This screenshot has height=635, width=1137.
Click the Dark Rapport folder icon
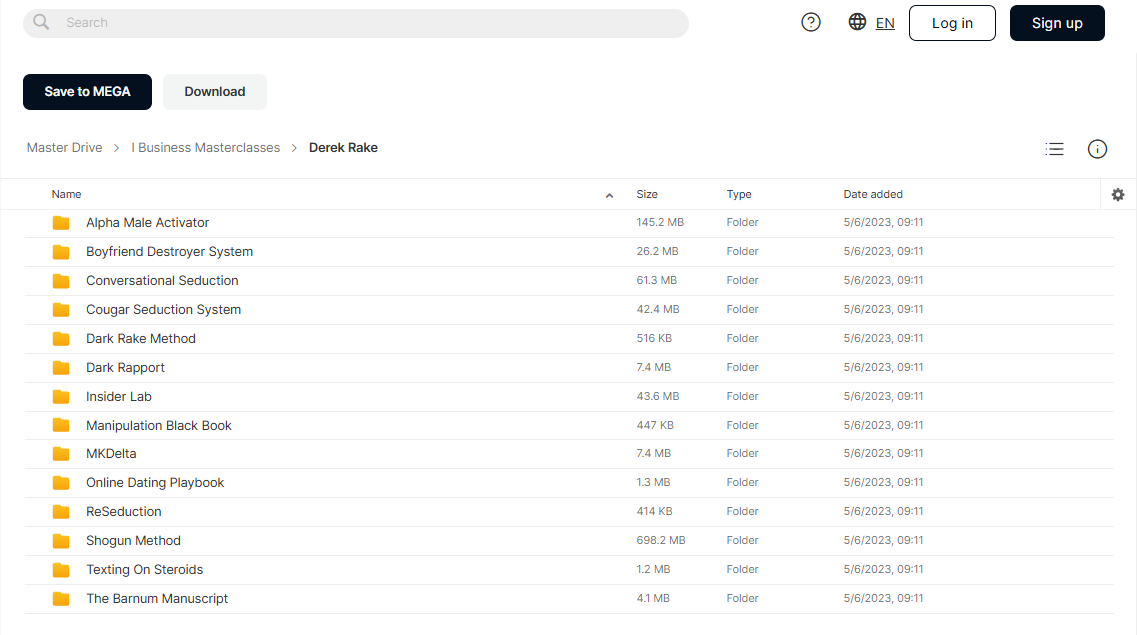61,368
